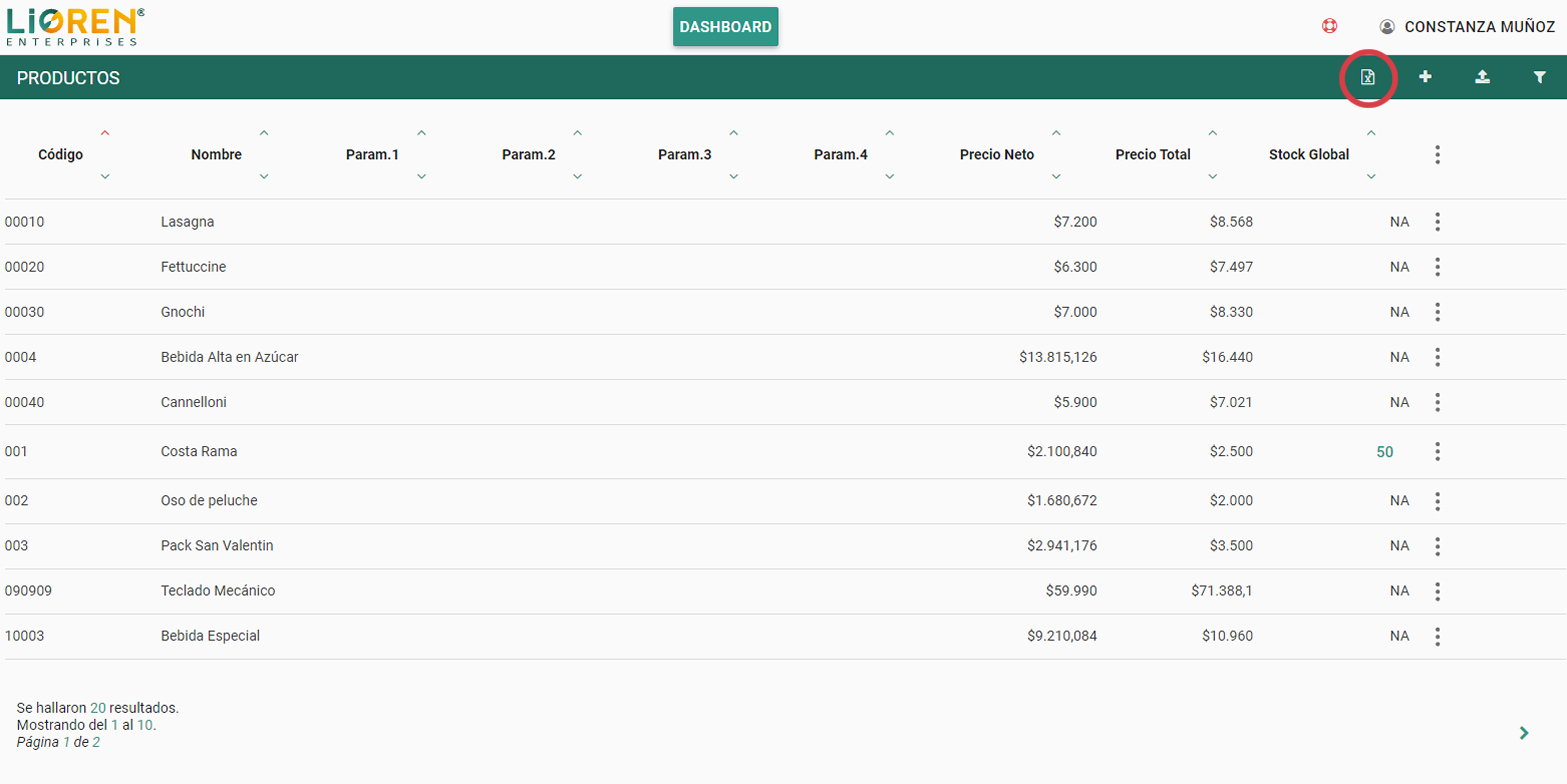The width and height of the screenshot is (1567, 784).
Task: Open row actions for Gnochi
Action: 1437,312
